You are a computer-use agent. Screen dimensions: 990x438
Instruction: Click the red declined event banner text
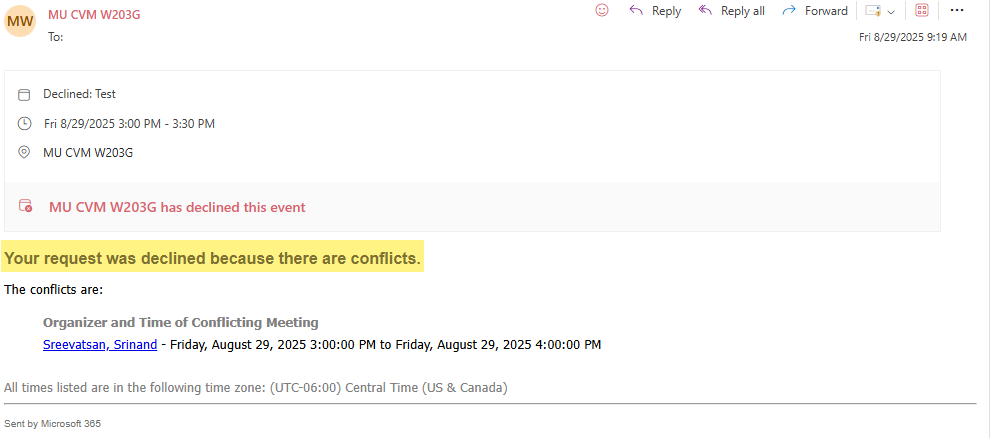pos(177,207)
